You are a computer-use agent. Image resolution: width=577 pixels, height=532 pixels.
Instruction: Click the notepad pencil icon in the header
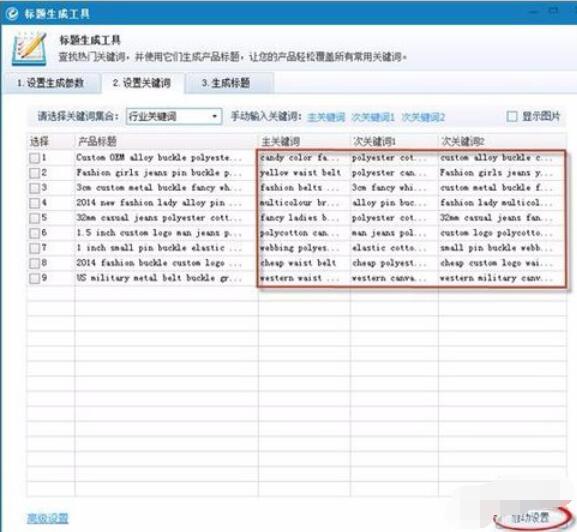tap(29, 49)
